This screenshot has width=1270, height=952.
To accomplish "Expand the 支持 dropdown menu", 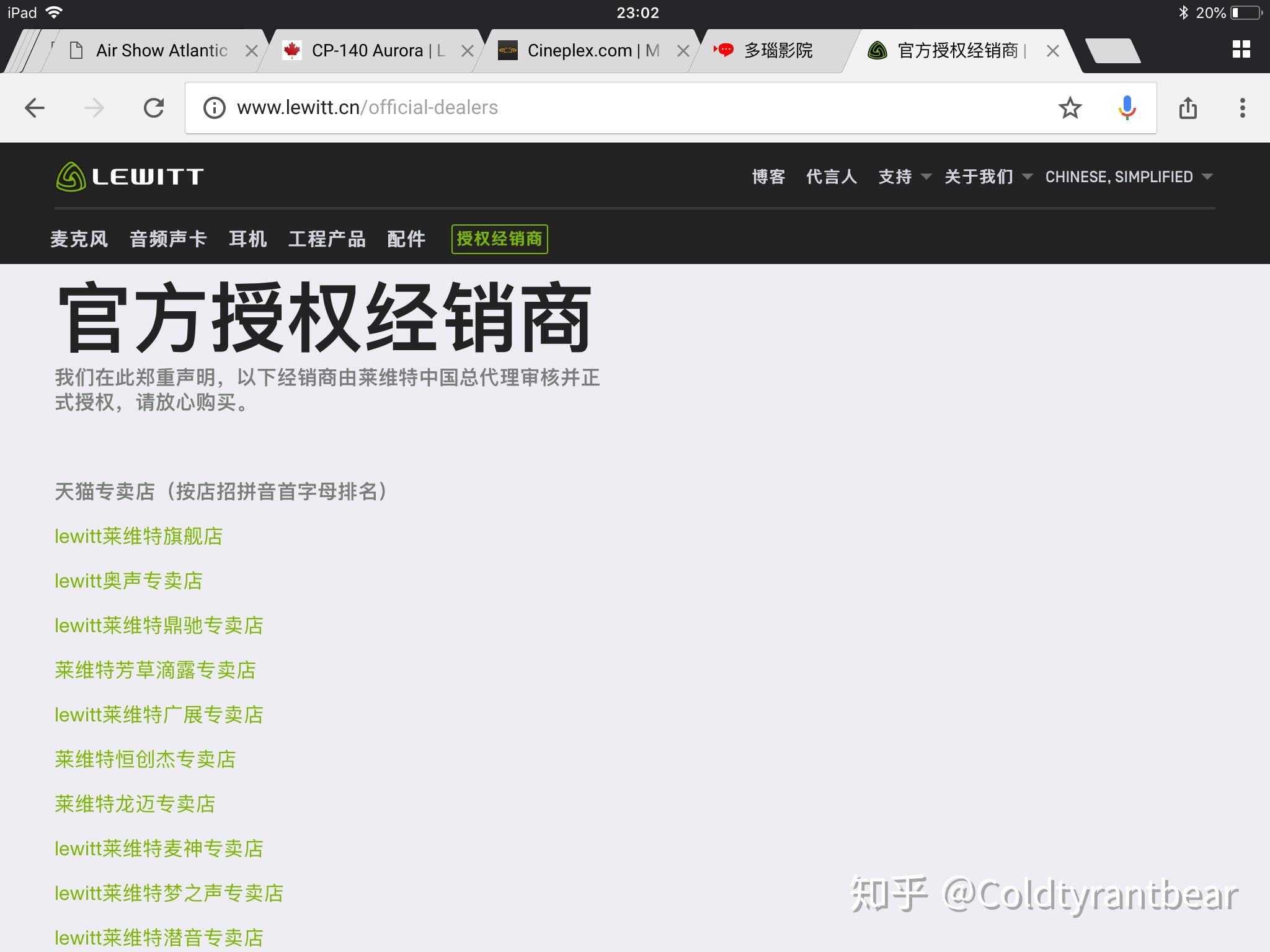I will [x=905, y=177].
